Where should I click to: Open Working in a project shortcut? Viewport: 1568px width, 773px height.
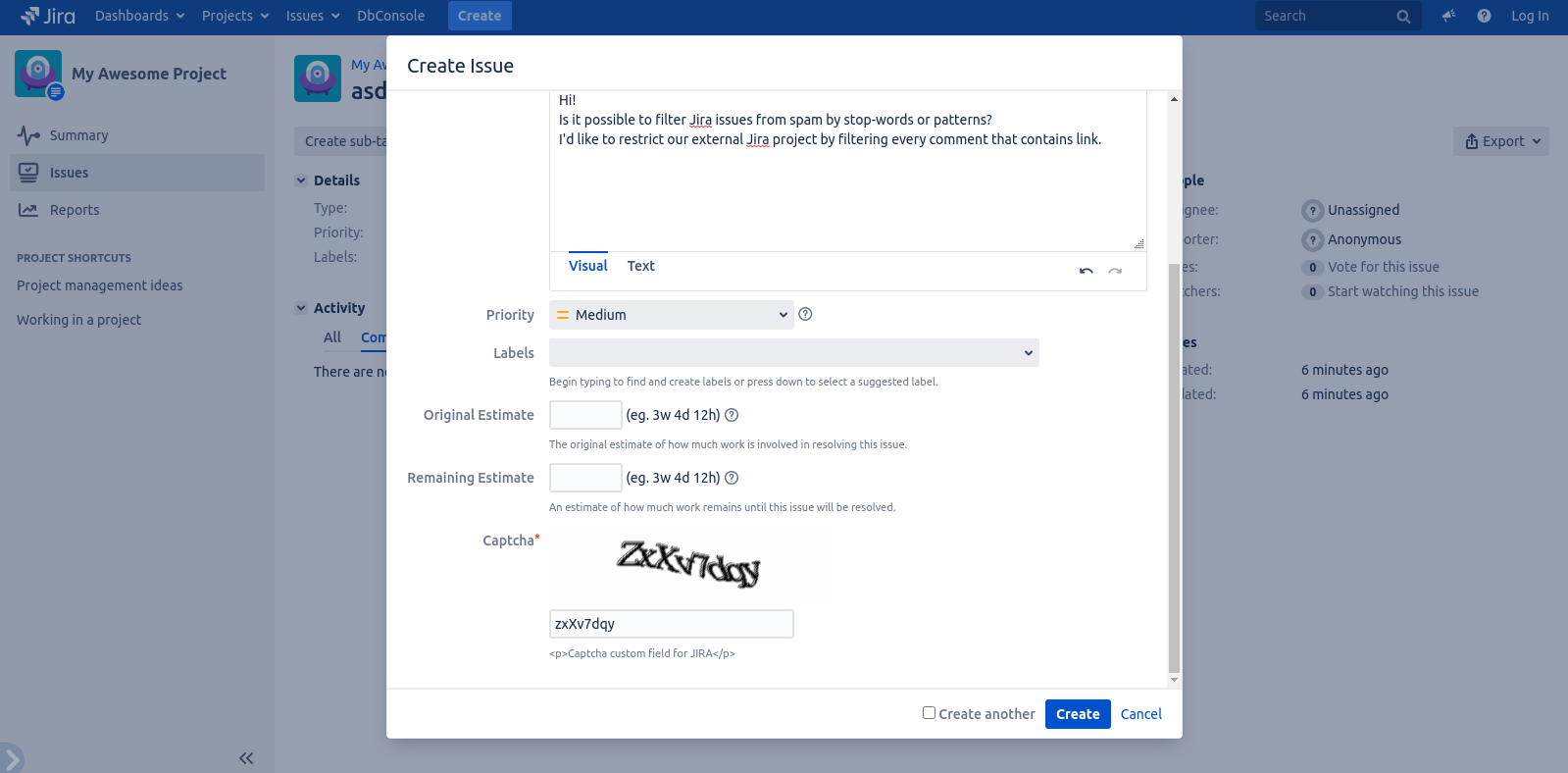click(78, 320)
